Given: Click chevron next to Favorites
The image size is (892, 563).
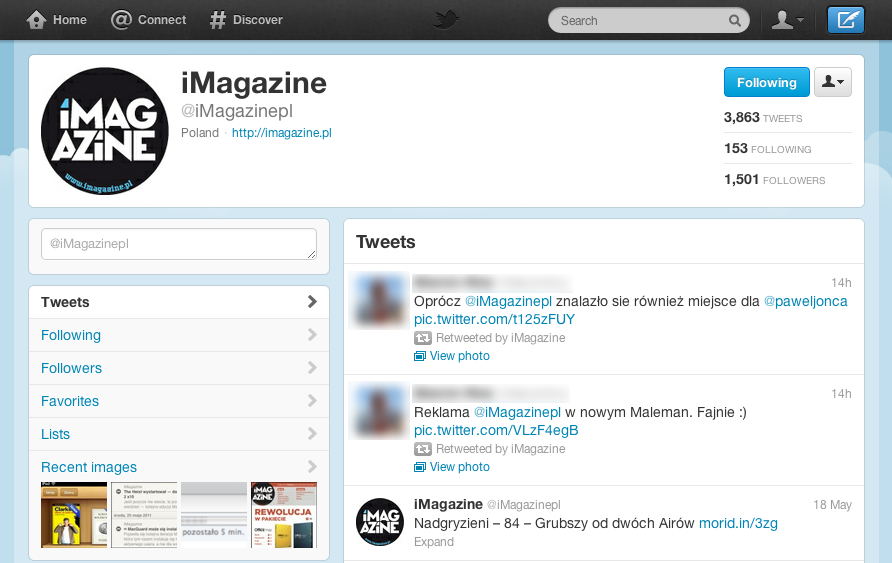Looking at the screenshot, I should pos(312,400).
